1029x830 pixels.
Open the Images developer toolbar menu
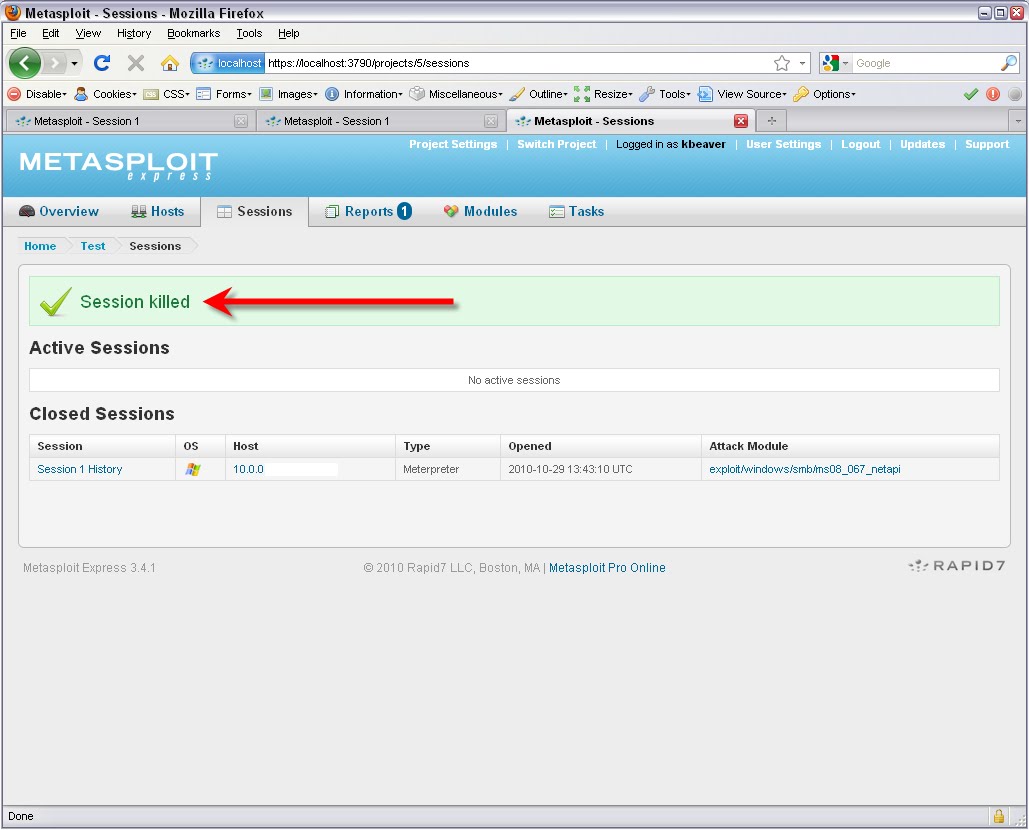[288, 94]
